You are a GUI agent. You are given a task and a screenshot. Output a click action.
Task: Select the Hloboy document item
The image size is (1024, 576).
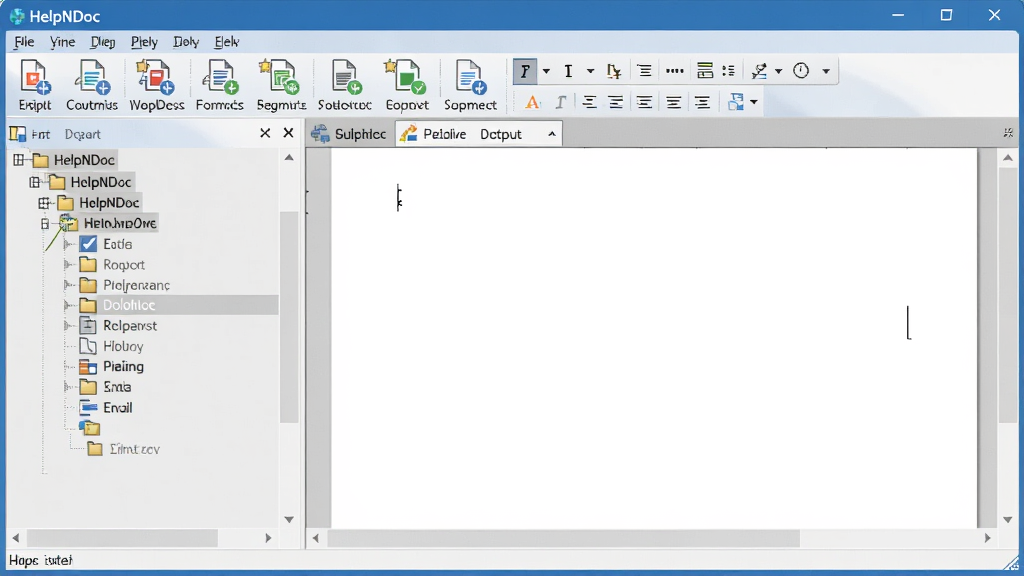coord(123,346)
